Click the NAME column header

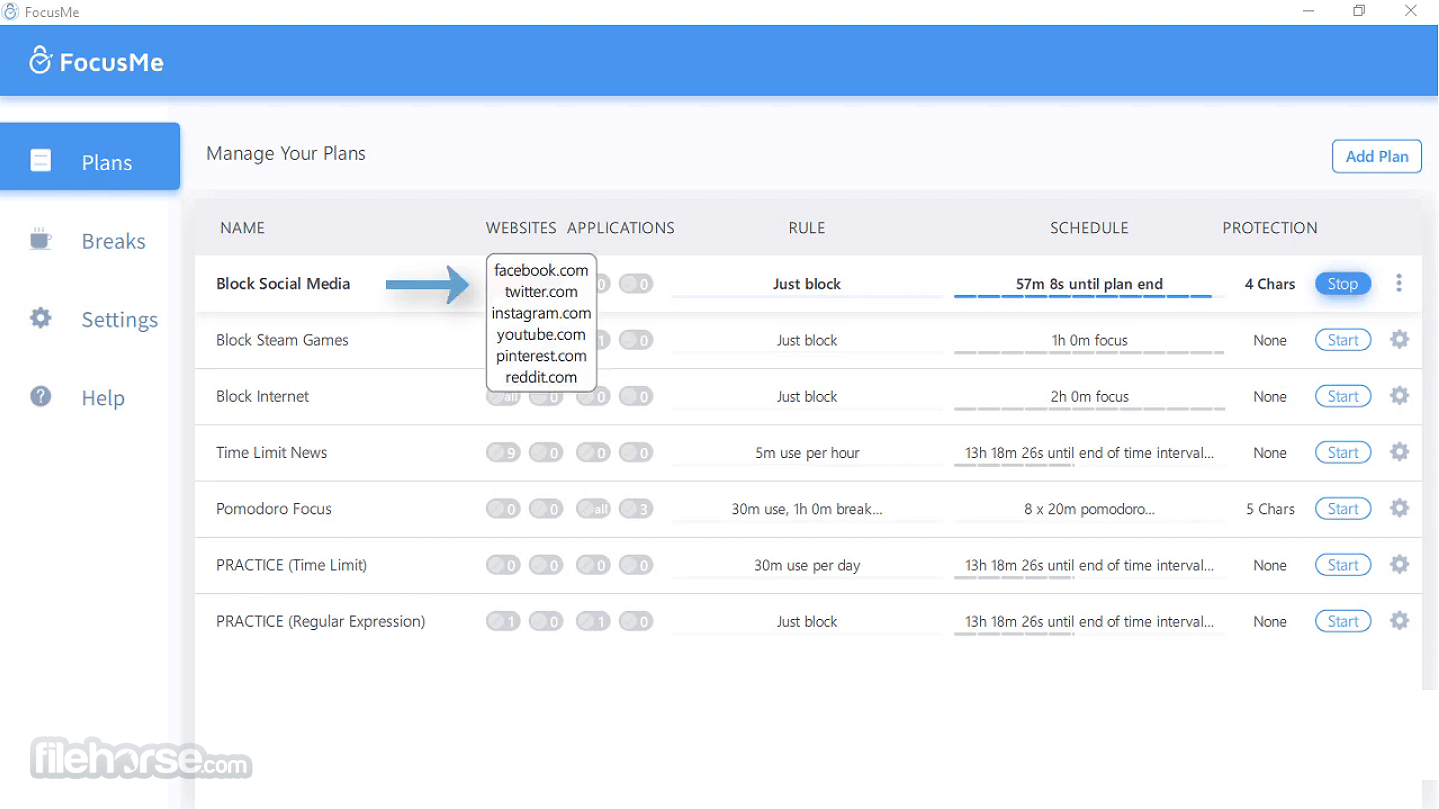[x=242, y=228]
